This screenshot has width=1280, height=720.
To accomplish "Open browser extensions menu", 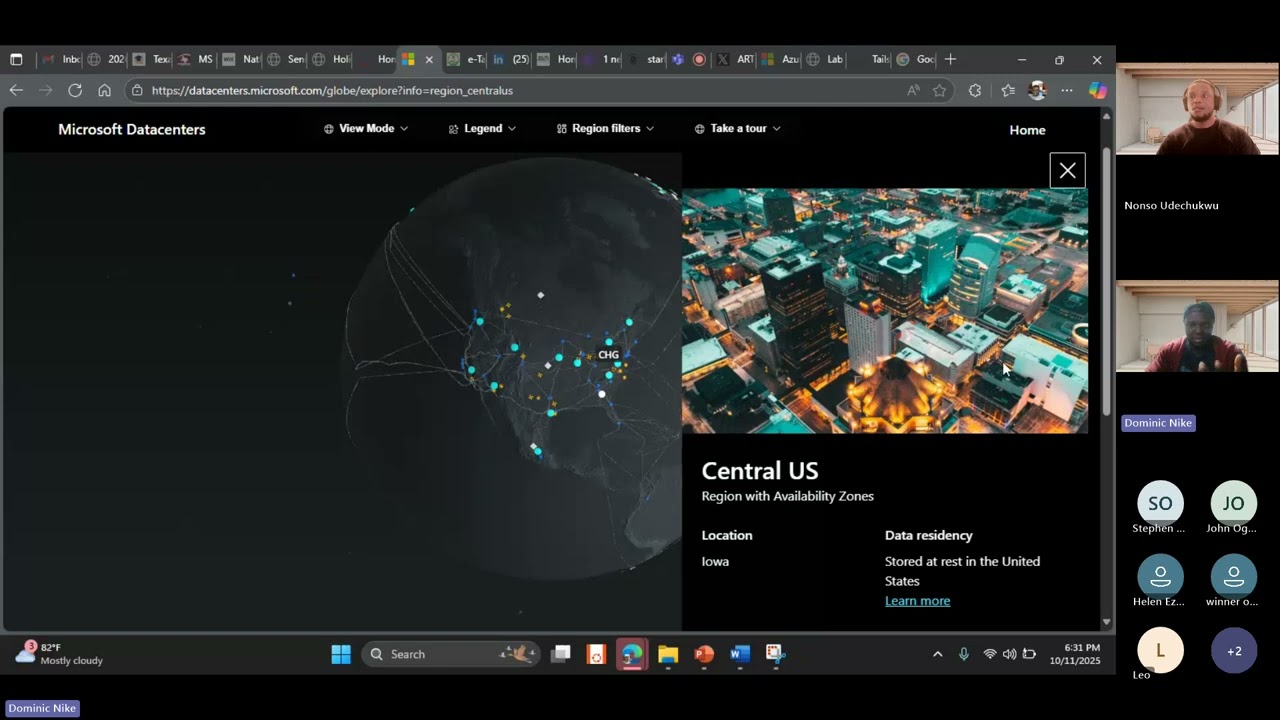I will point(975,90).
